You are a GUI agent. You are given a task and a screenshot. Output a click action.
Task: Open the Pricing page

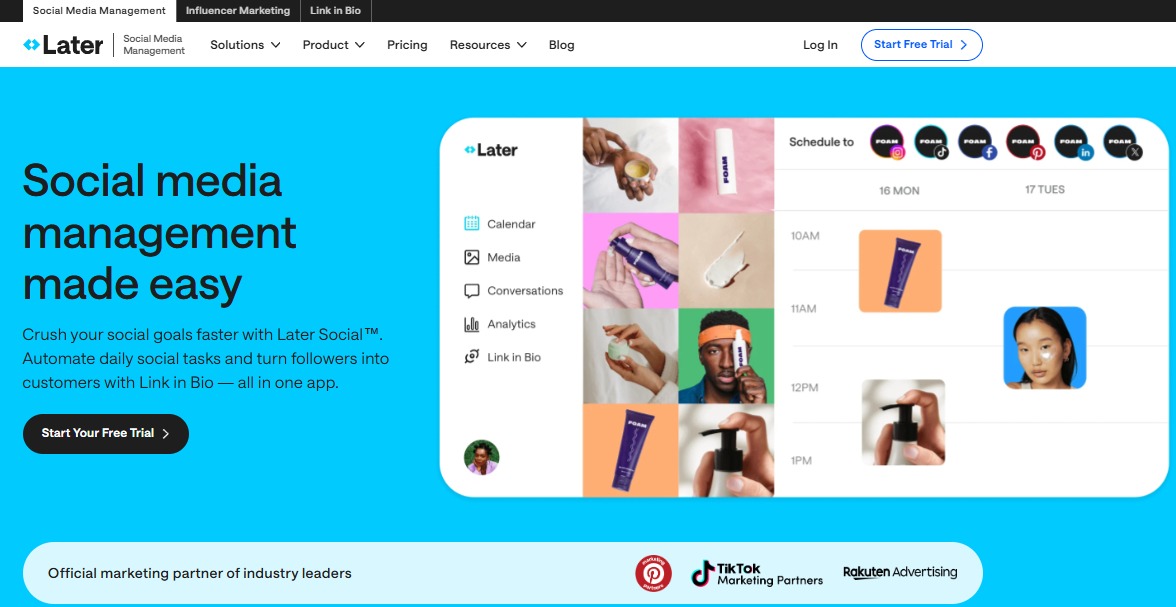407,45
